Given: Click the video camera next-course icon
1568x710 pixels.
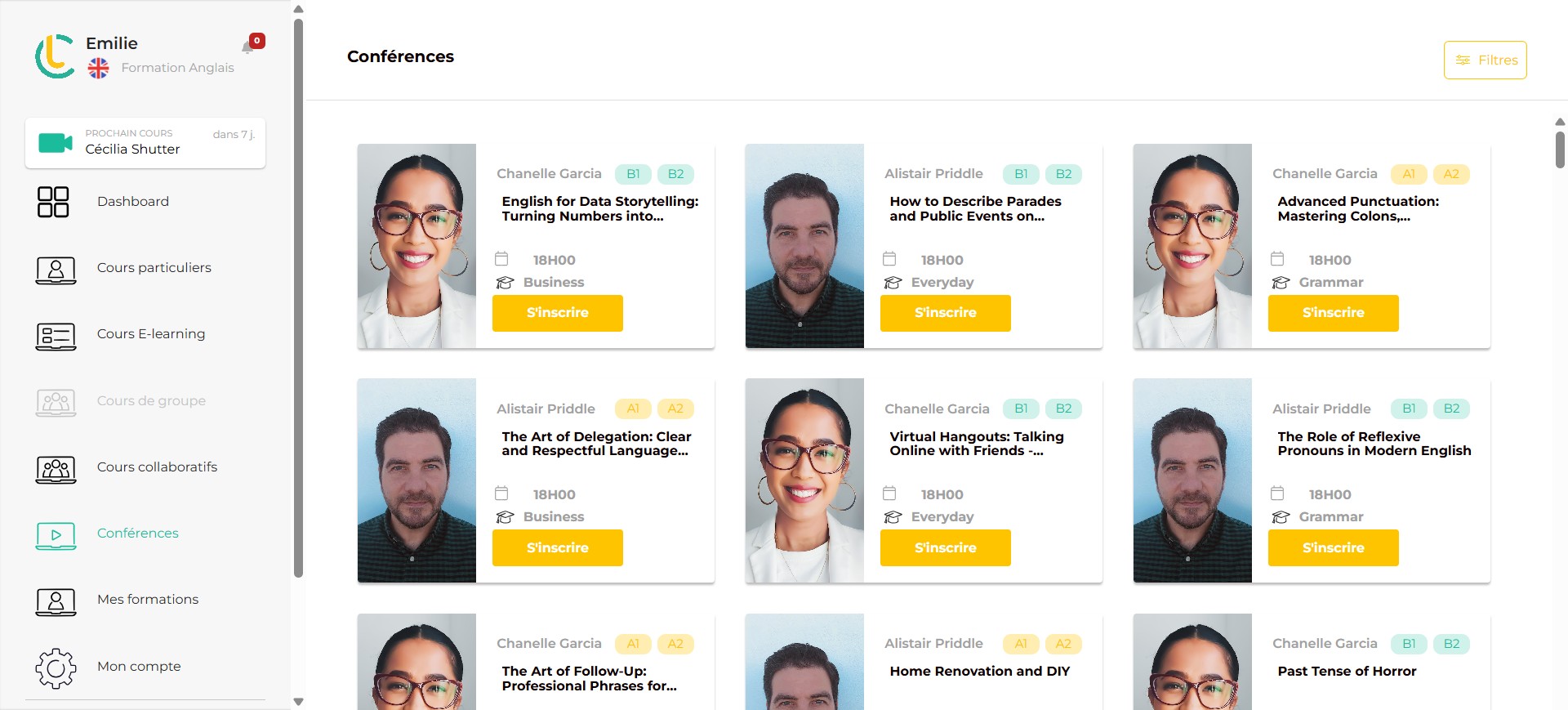Looking at the screenshot, I should pos(56,143).
